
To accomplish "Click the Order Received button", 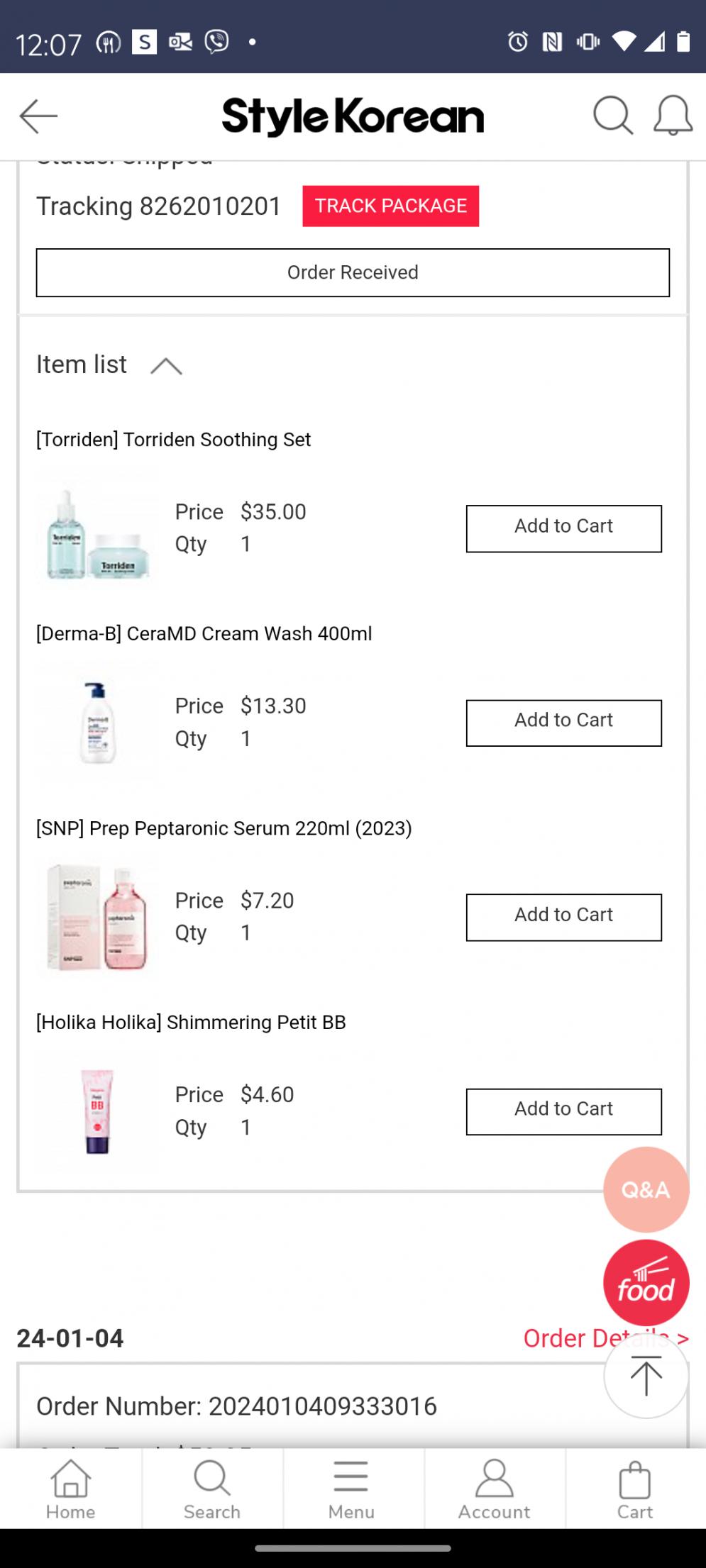I will (353, 272).
